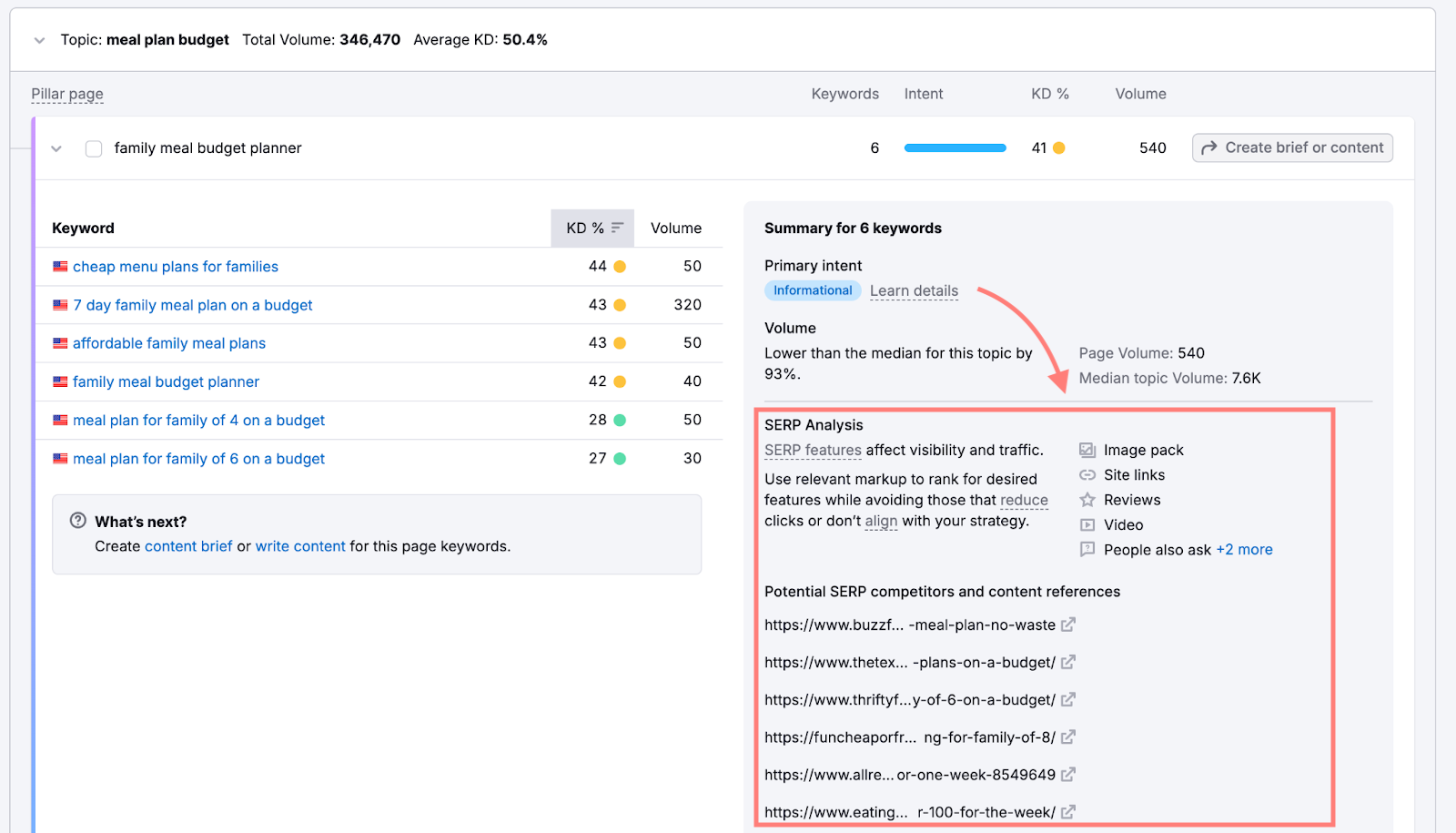
Task: Check the family meal budget planner checkbox
Action: (x=93, y=147)
